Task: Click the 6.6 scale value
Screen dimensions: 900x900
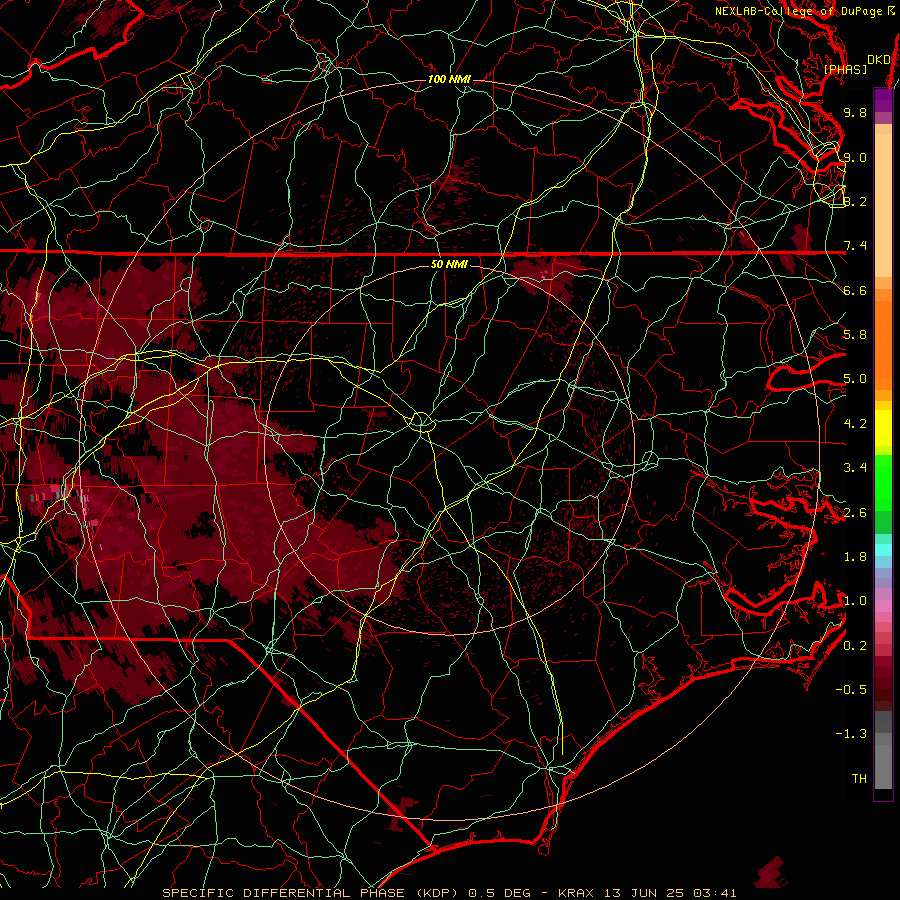Action: tap(855, 291)
